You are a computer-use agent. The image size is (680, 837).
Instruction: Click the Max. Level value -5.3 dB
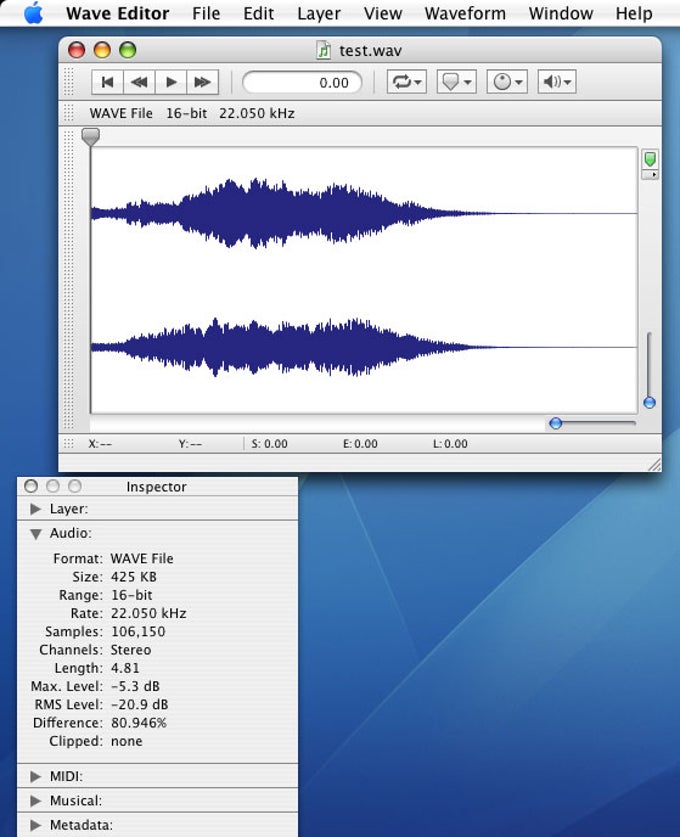coord(135,686)
